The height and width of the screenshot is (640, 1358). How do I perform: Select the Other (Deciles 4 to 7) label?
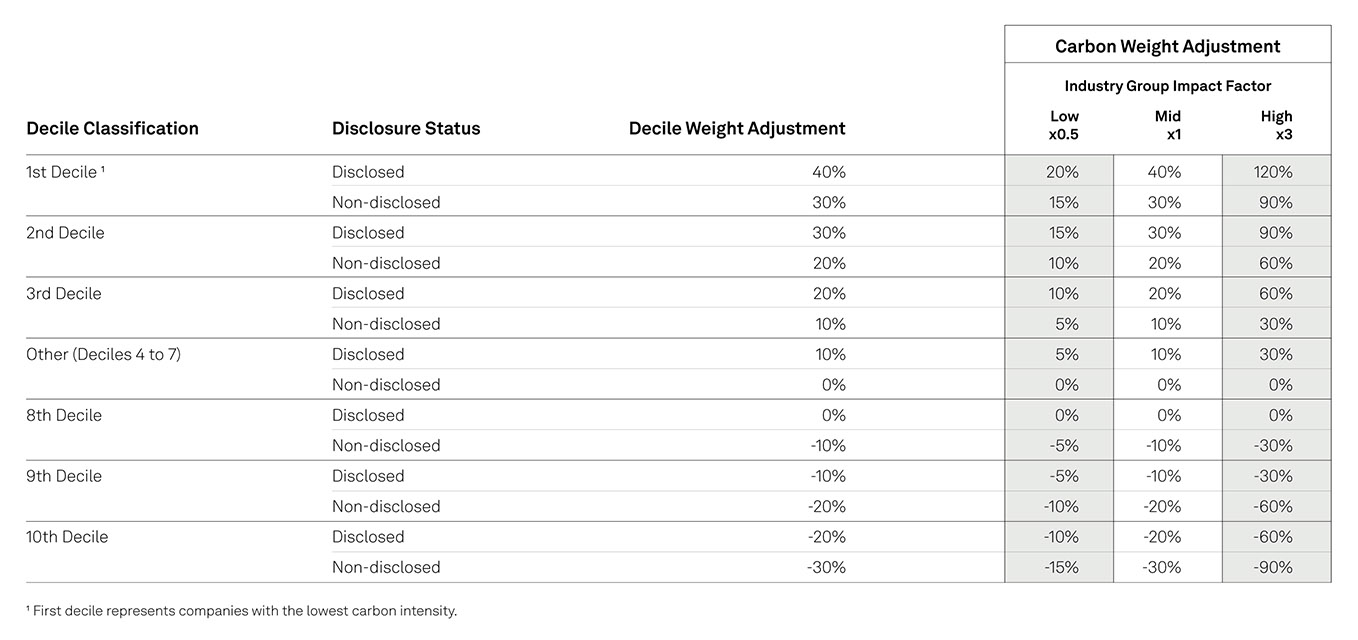click(103, 354)
